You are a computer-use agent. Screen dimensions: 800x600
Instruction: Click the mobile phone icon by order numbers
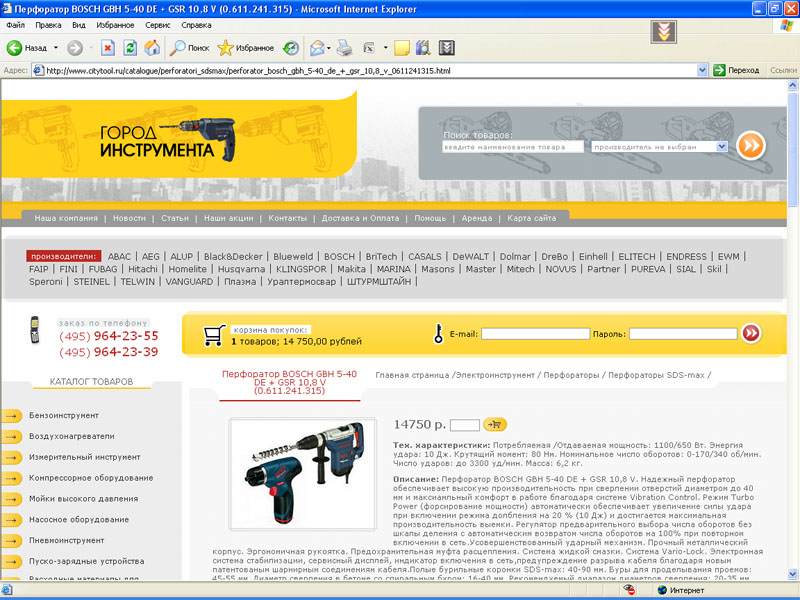[34, 330]
